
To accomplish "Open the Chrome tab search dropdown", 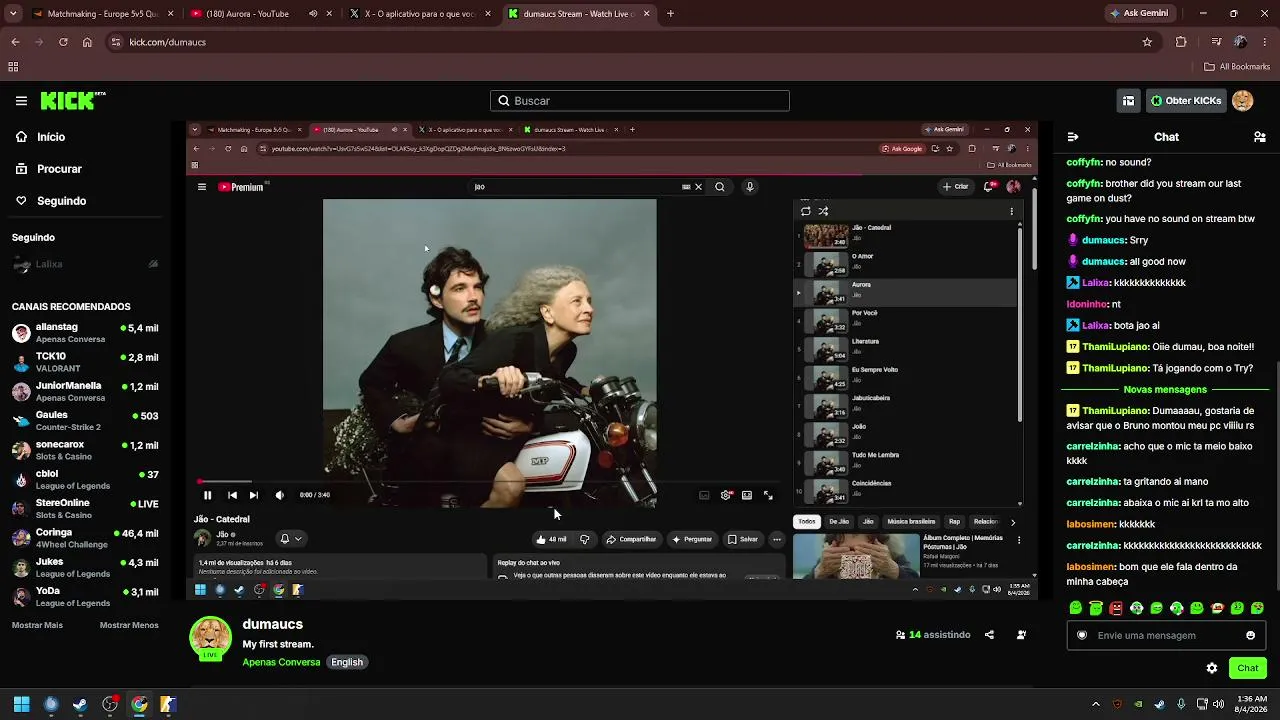I will 13,14.
